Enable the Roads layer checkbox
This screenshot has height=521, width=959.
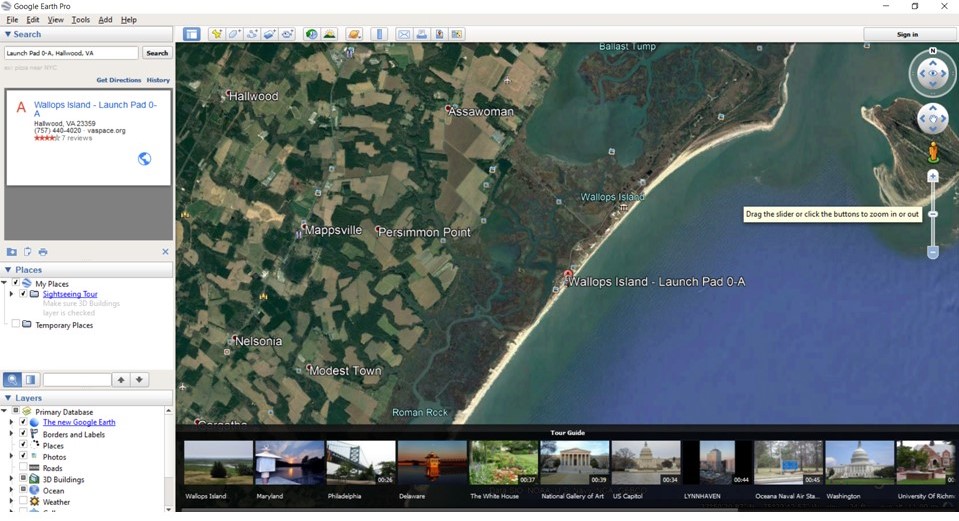[23, 467]
